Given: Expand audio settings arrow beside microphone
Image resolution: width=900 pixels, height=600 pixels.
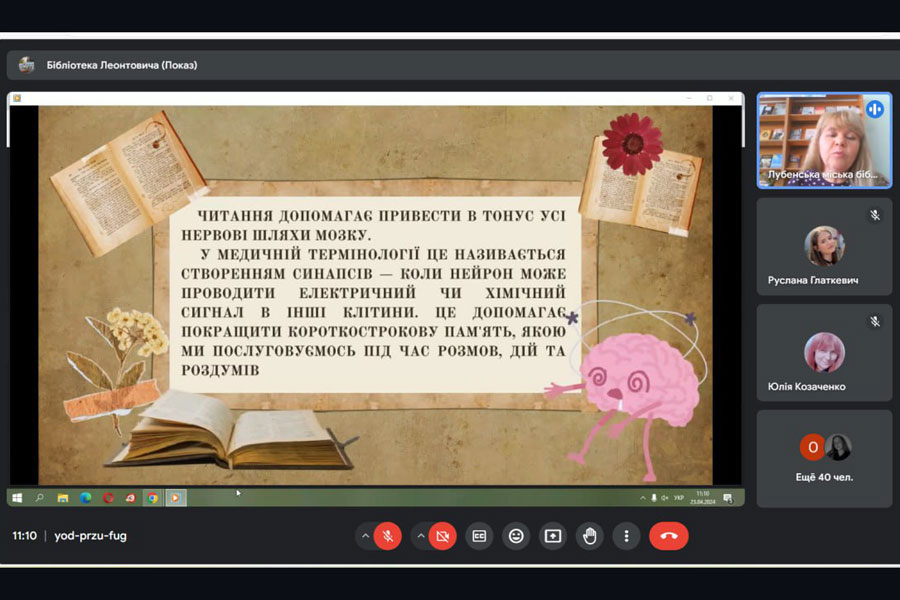Looking at the screenshot, I should tap(365, 536).
